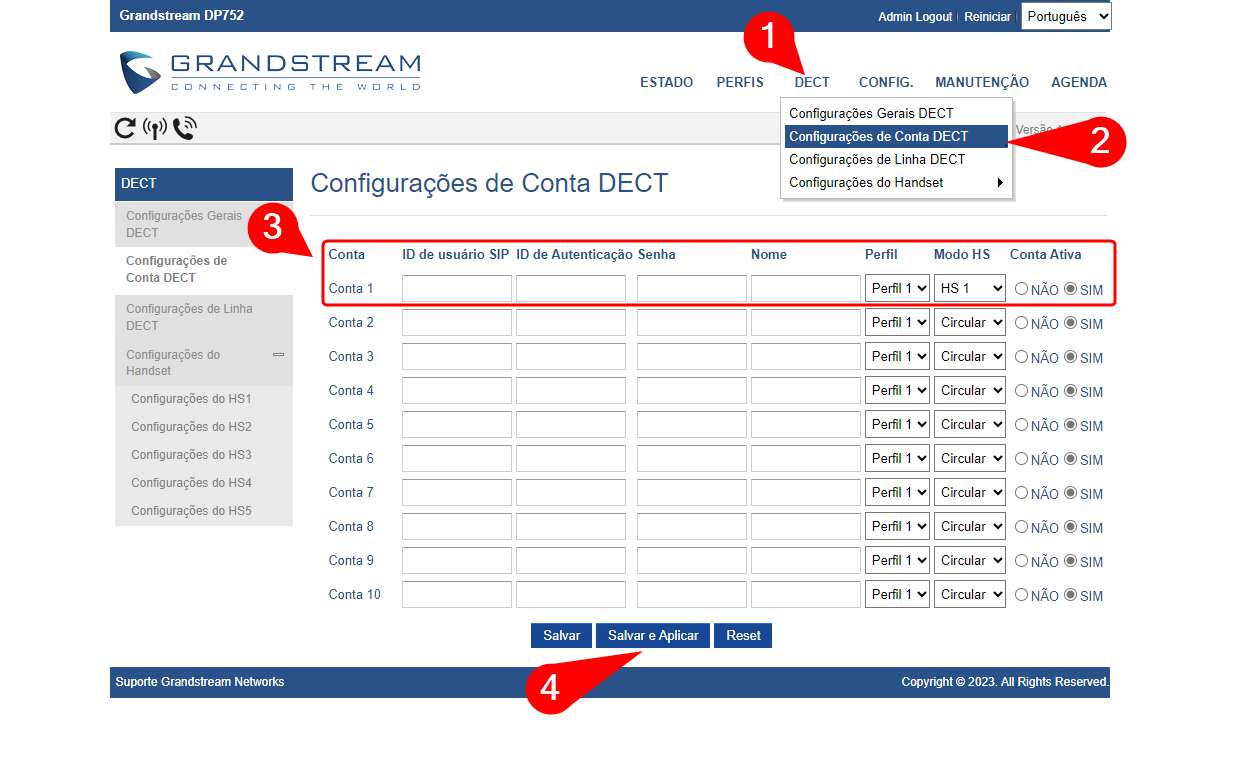Click the Reset button

coord(743,636)
